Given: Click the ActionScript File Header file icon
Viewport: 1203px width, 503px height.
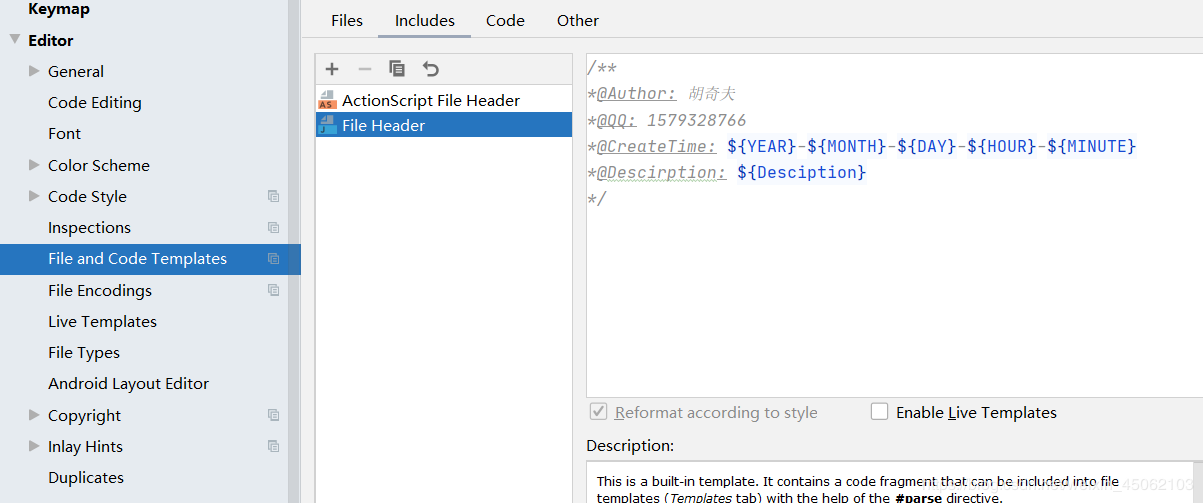Looking at the screenshot, I should coord(327,100).
